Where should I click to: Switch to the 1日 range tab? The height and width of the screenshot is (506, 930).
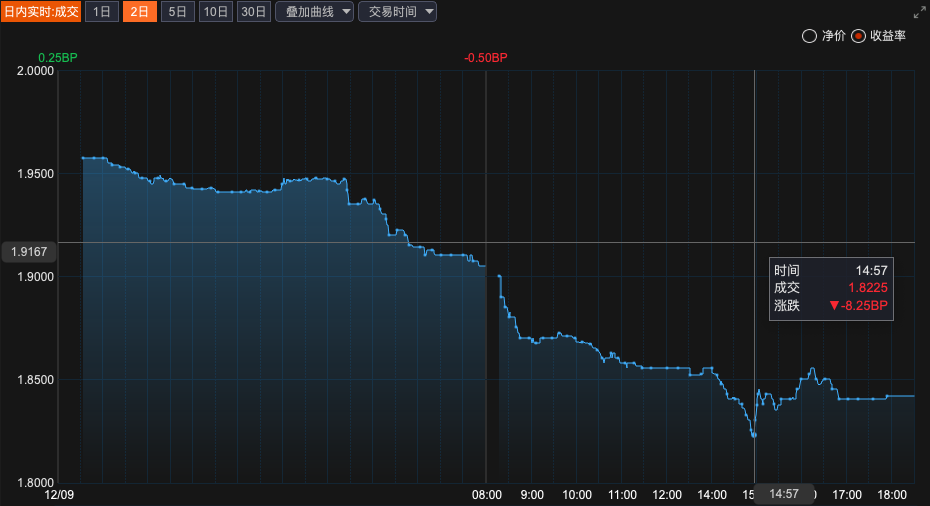coord(101,12)
